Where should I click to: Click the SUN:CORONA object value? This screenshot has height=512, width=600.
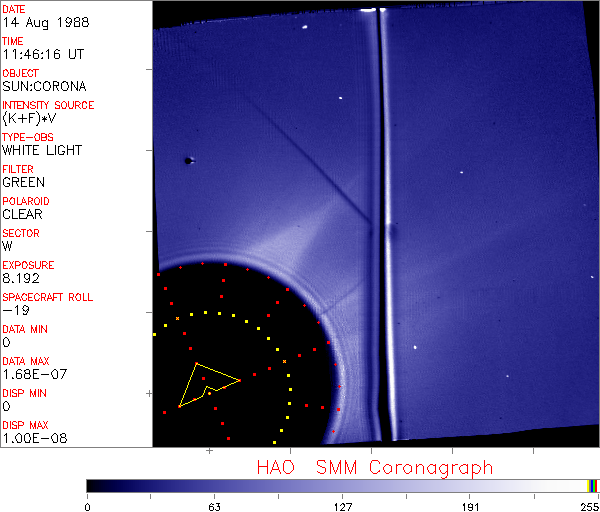[x=44, y=86]
